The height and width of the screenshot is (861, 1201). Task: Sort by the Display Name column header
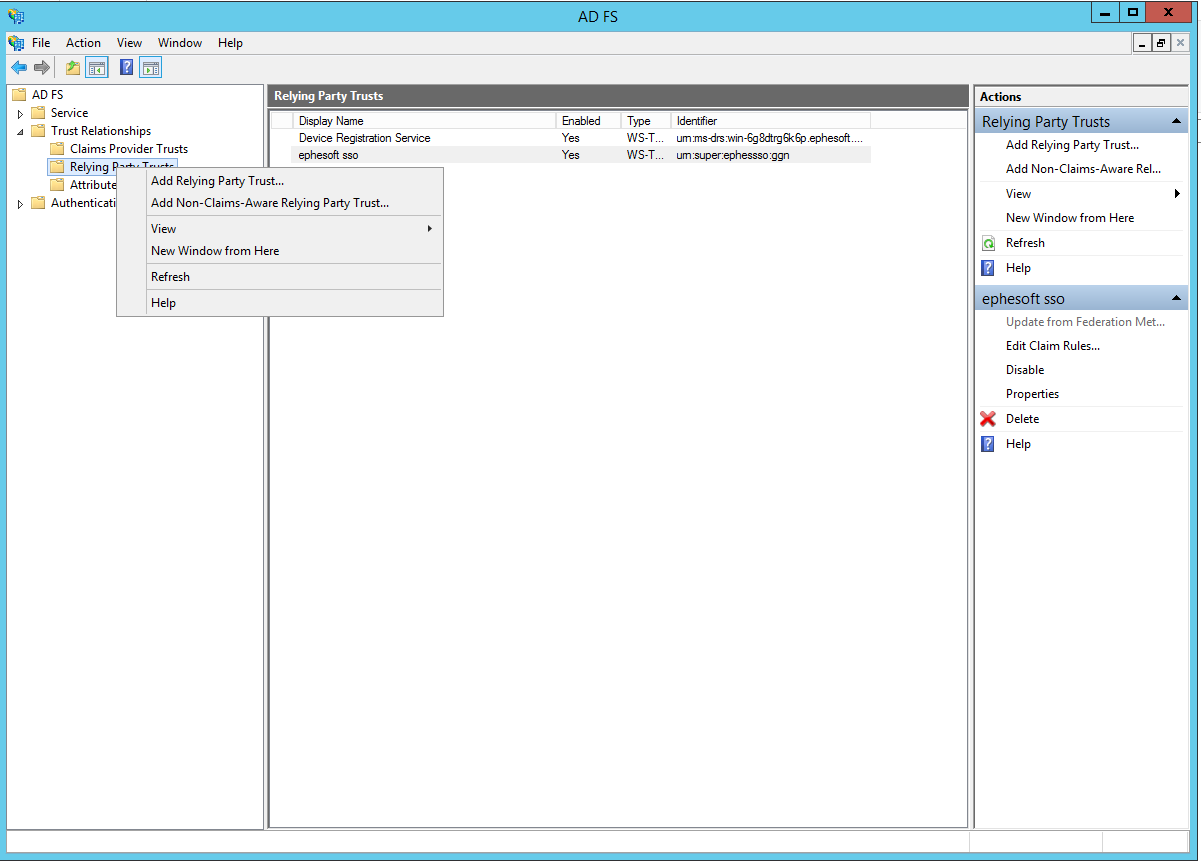click(424, 121)
